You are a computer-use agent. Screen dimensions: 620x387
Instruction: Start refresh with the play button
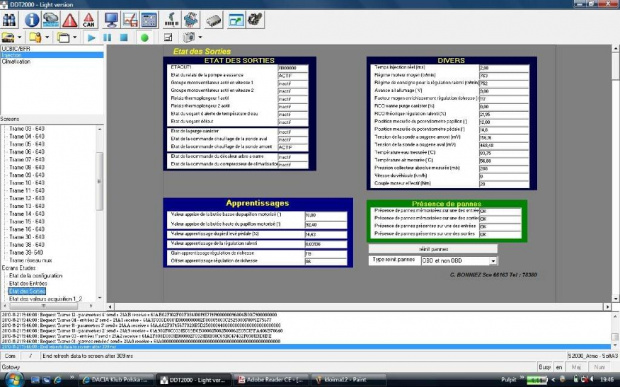click(x=91, y=38)
